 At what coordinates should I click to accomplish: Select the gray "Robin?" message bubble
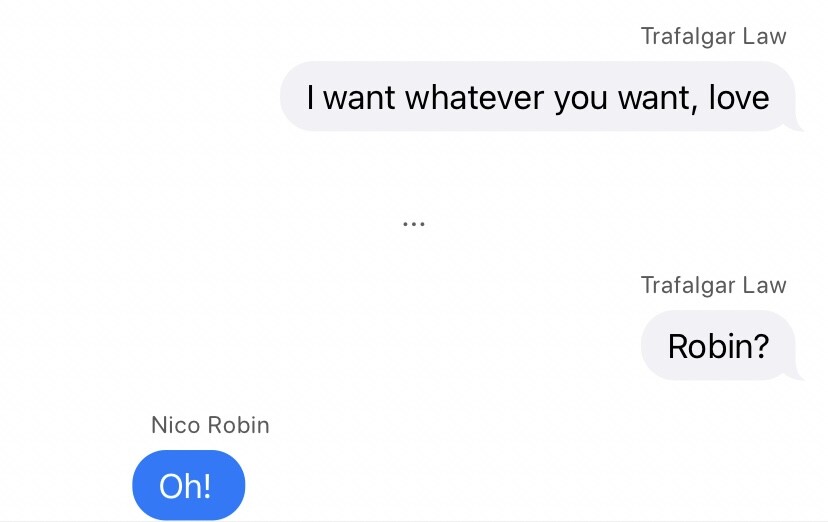(x=718, y=346)
